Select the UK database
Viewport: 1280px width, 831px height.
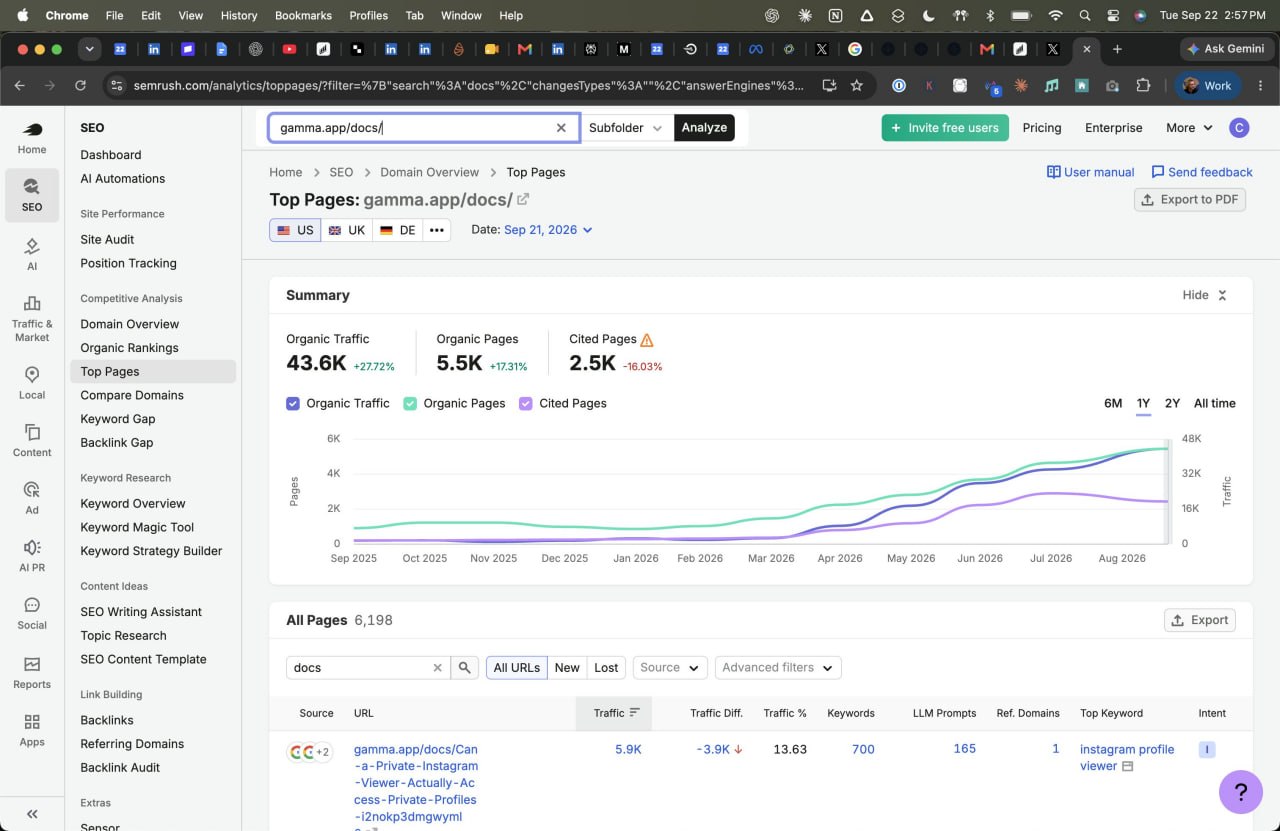click(x=346, y=230)
